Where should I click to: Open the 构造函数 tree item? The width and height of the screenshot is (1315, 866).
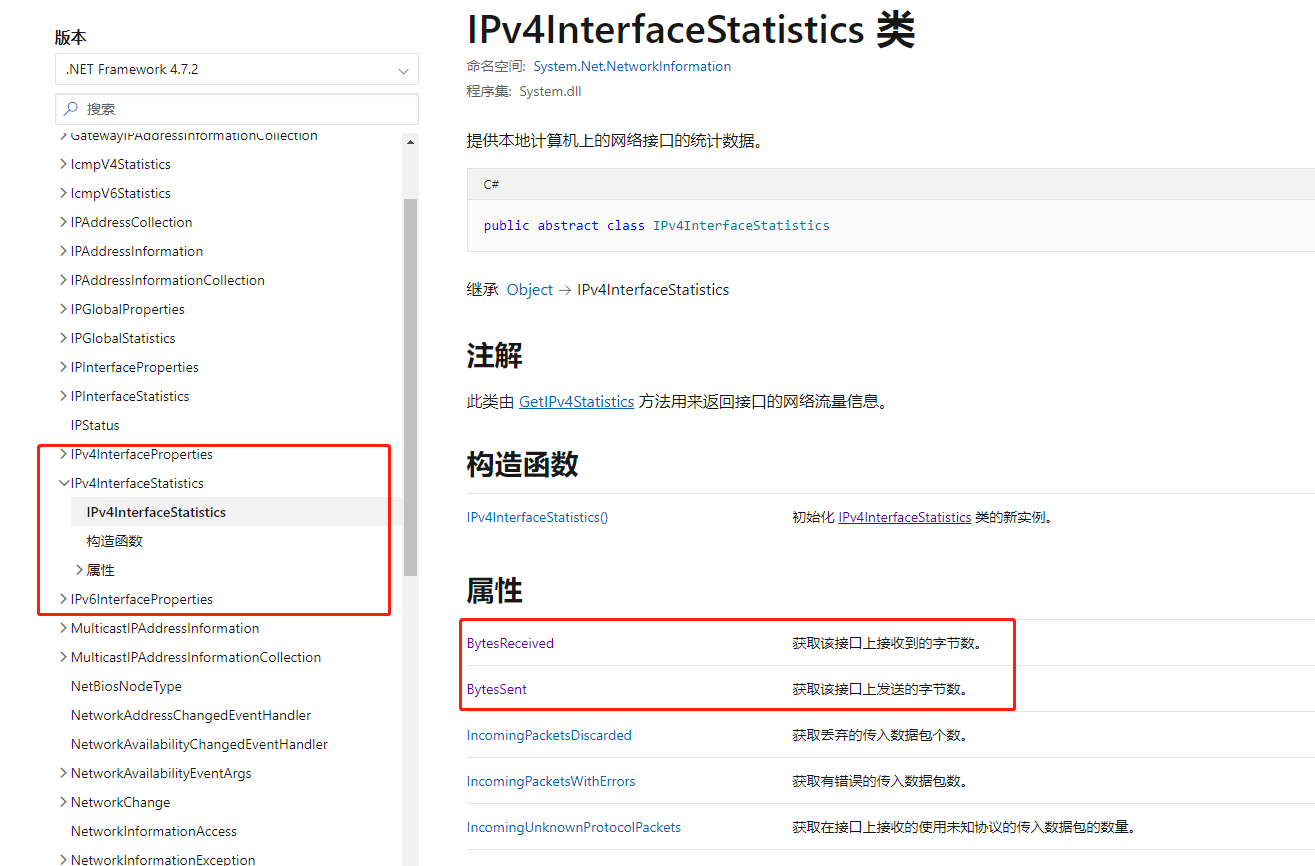115,541
